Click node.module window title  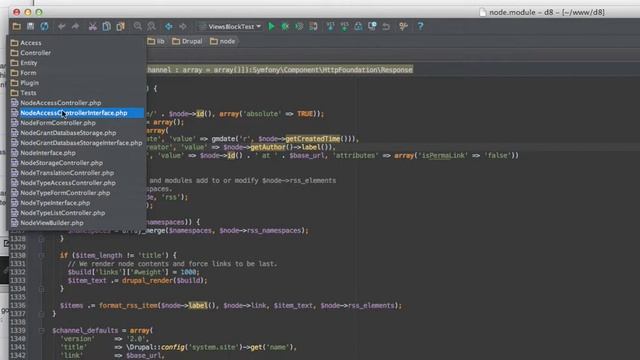[547, 12]
